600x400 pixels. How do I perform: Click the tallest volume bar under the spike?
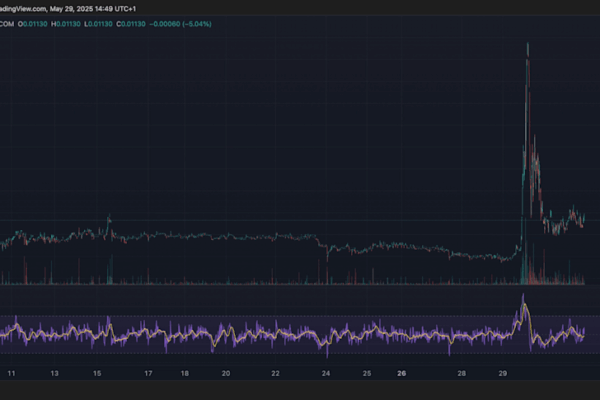(524, 251)
